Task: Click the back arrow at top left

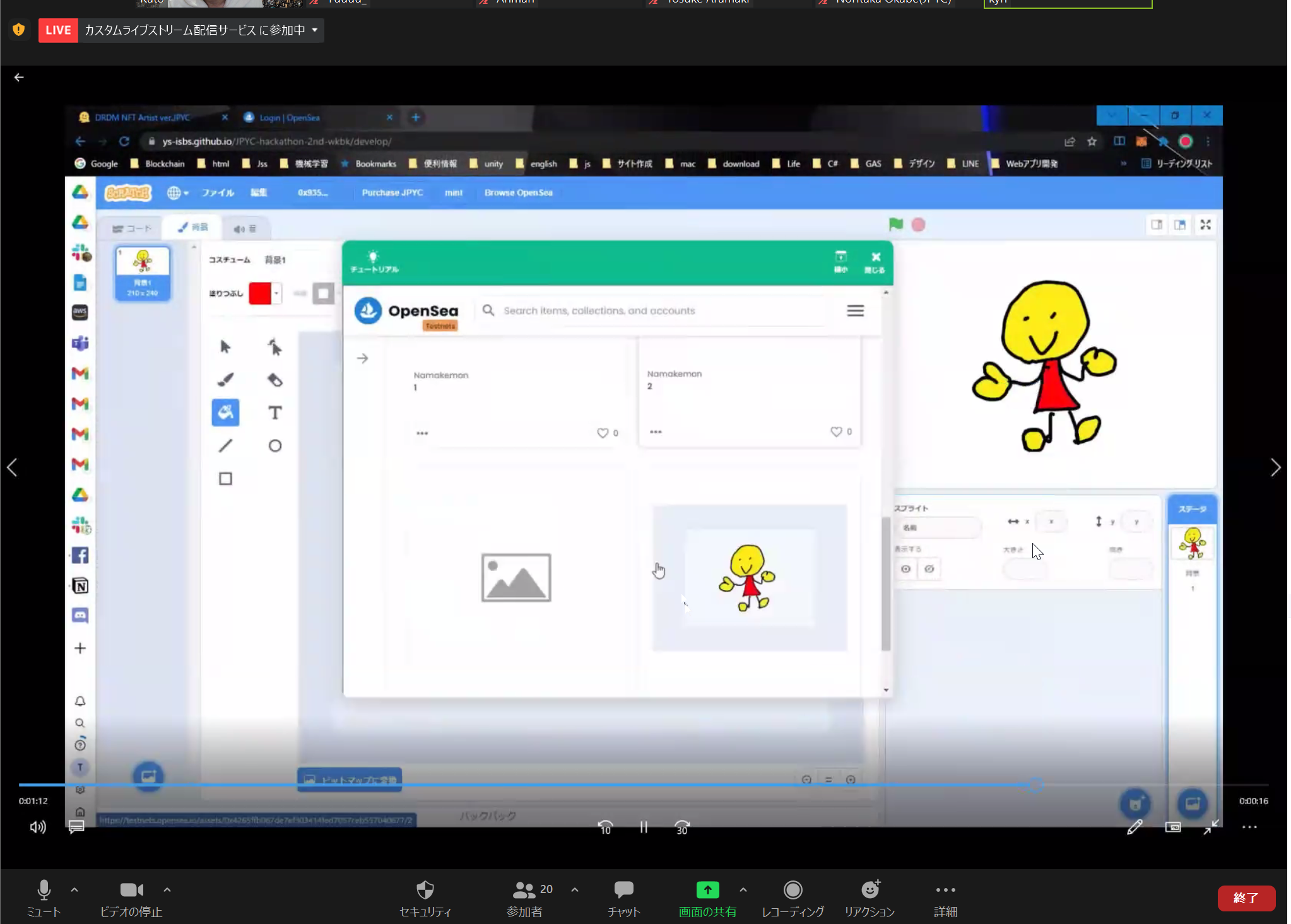Action: [x=19, y=78]
